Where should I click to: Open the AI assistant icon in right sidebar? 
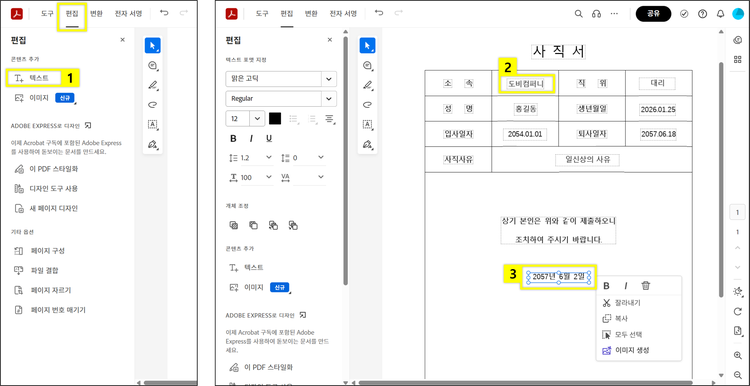(x=738, y=41)
